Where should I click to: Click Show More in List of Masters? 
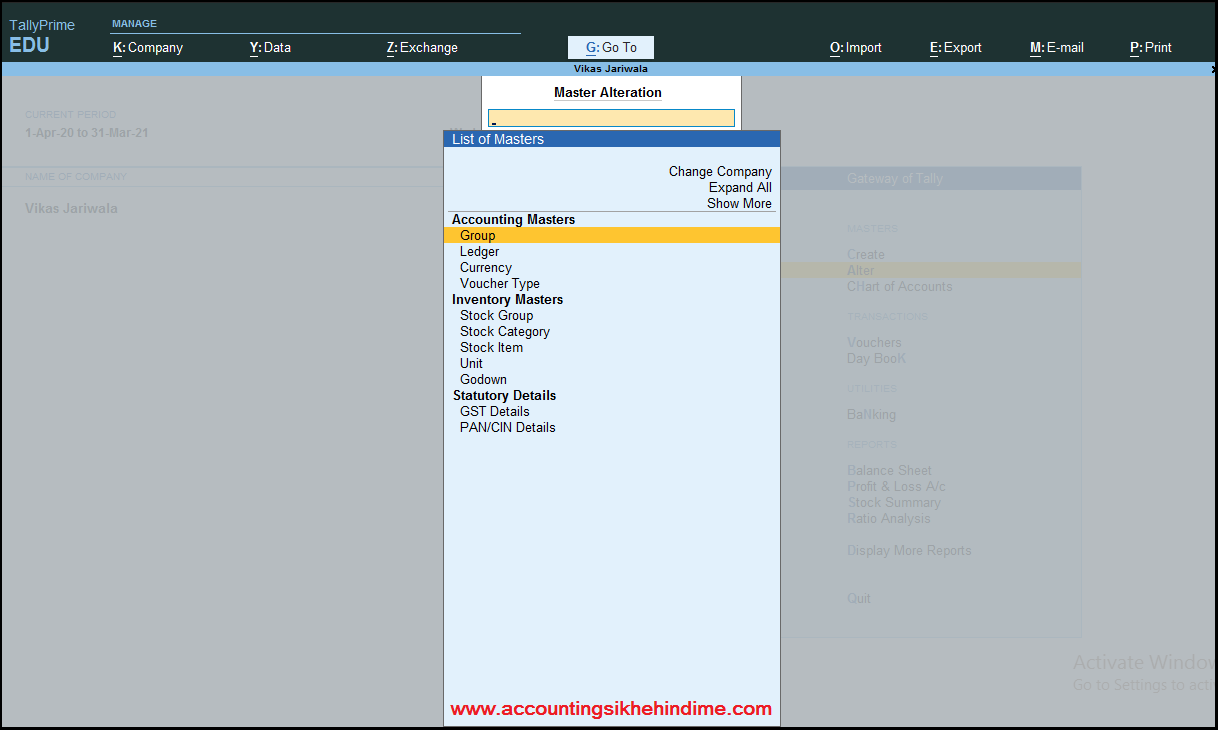(739, 203)
